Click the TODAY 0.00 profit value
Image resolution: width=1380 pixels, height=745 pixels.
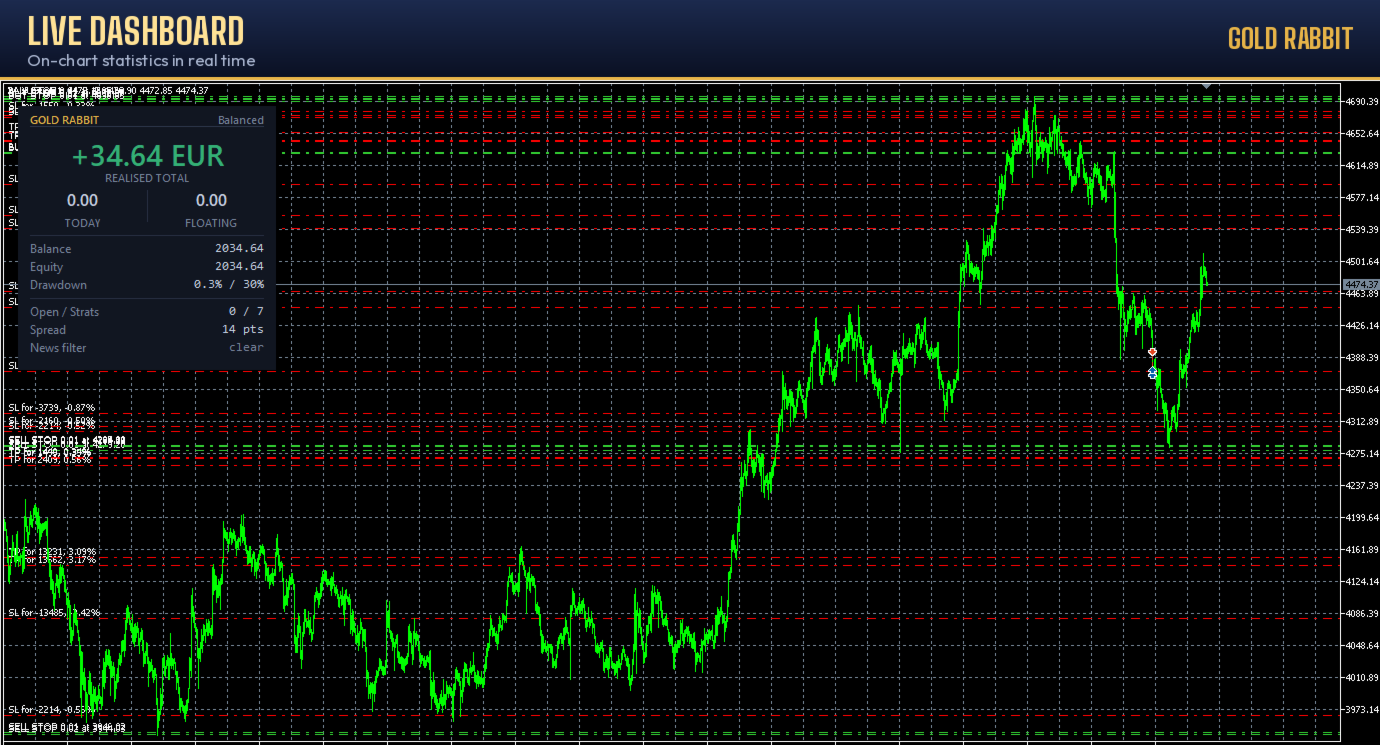[x=82, y=201]
